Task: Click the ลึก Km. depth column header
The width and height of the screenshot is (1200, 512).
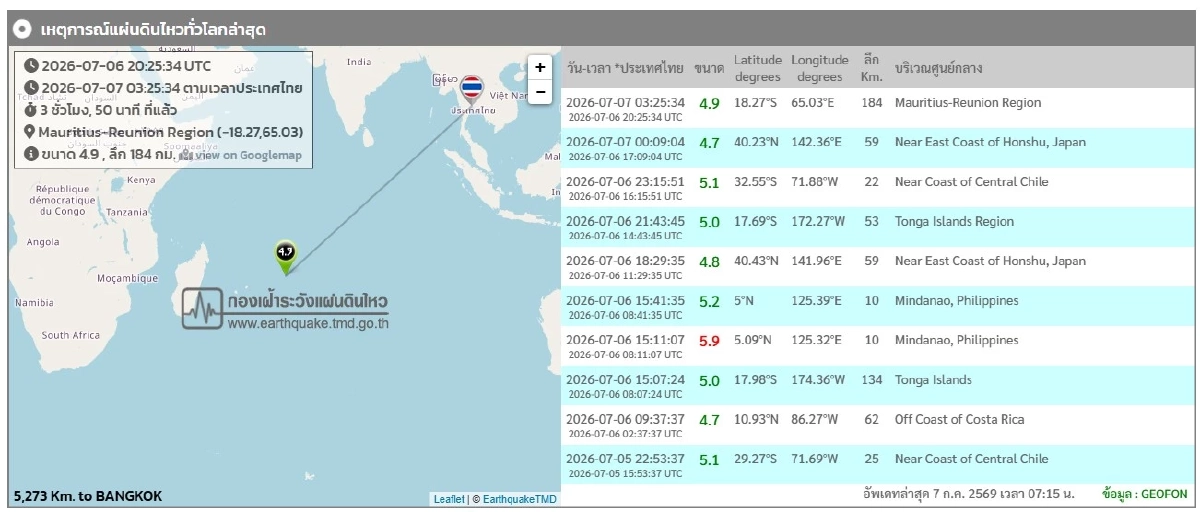Action: (x=872, y=68)
